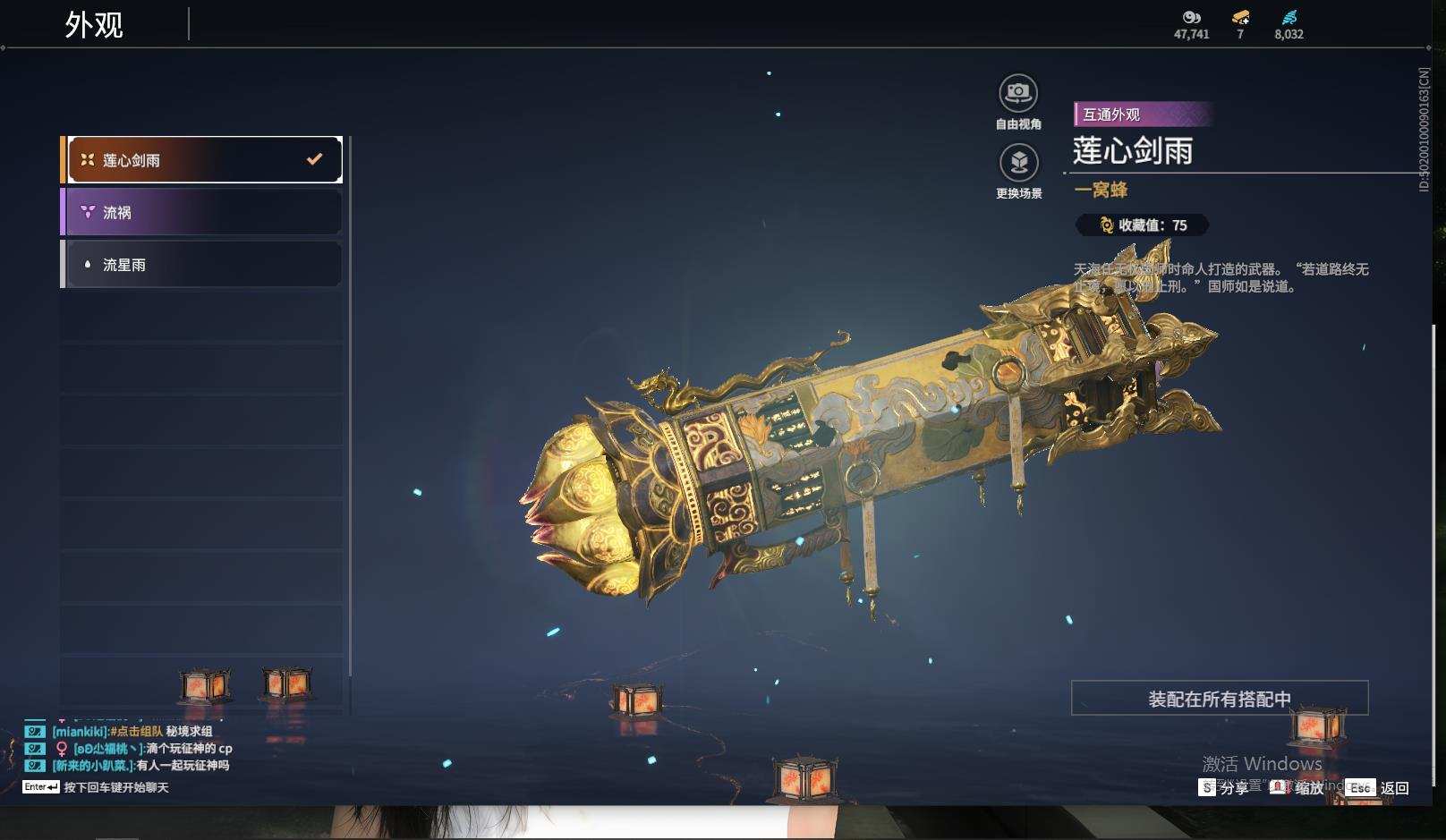
Task: Open the 自由视角 camera free-view icon
Action: 1018,93
